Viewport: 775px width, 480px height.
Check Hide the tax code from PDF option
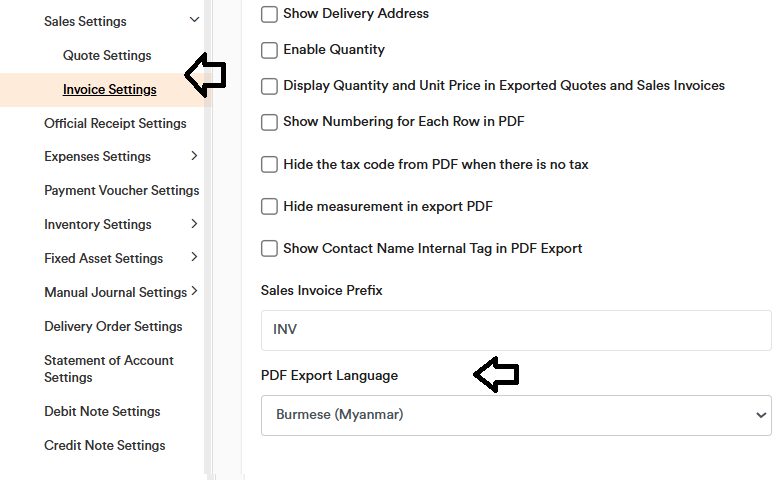tap(269, 165)
